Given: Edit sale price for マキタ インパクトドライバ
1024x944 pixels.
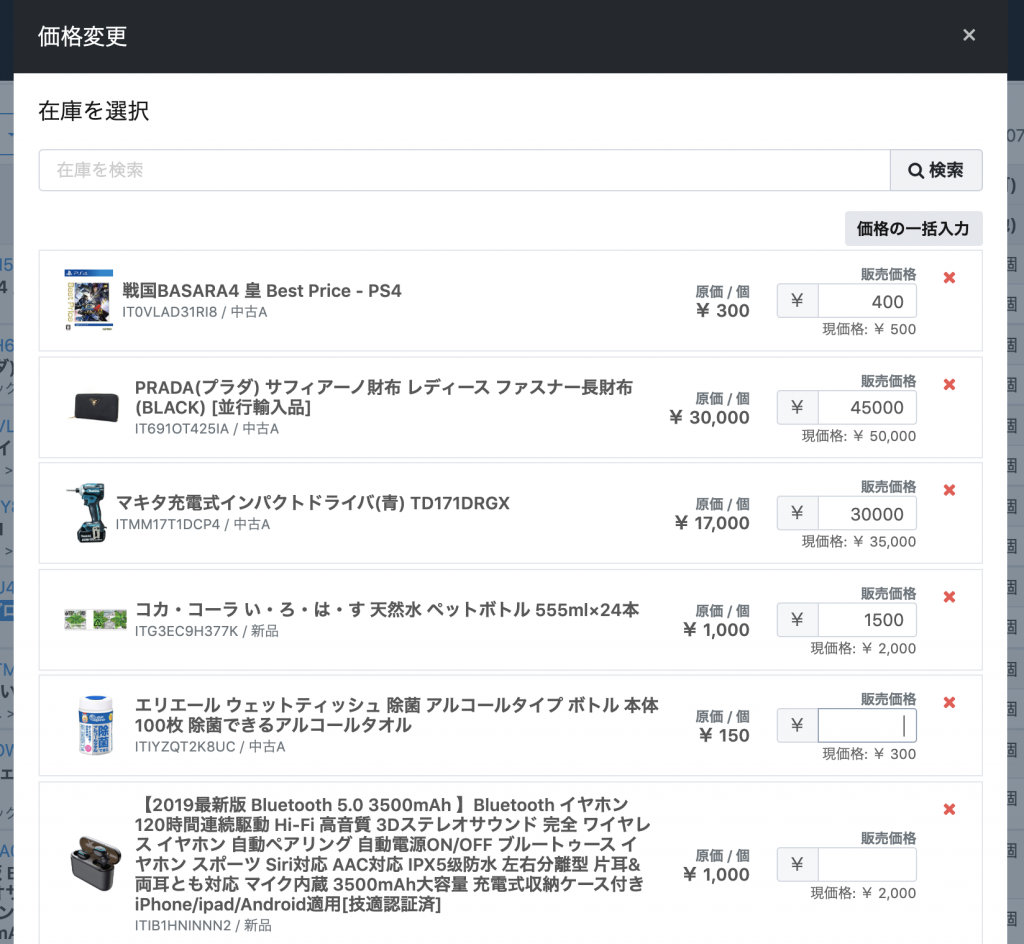Looking at the screenshot, I should [x=867, y=514].
